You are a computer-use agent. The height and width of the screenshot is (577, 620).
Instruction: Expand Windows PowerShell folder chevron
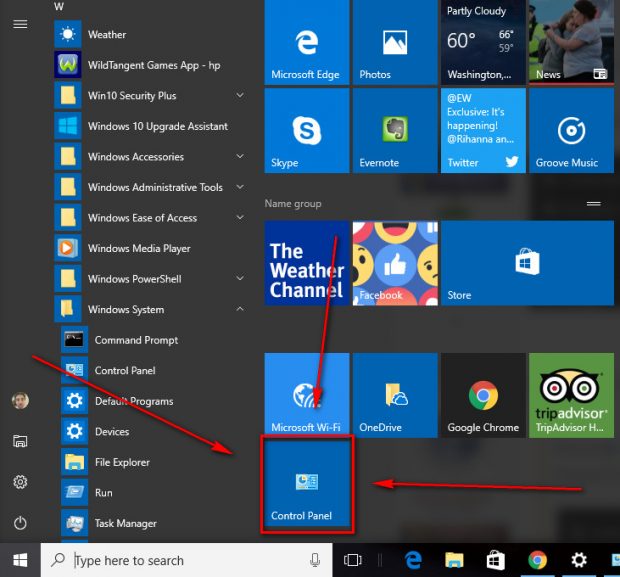coord(240,278)
